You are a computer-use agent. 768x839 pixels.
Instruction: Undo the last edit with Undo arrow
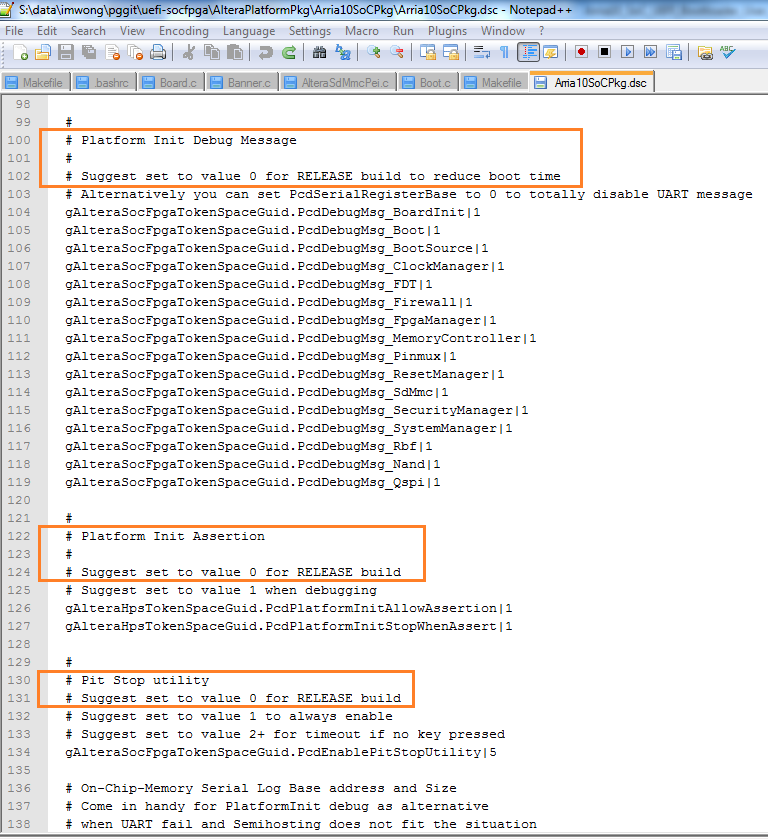265,52
